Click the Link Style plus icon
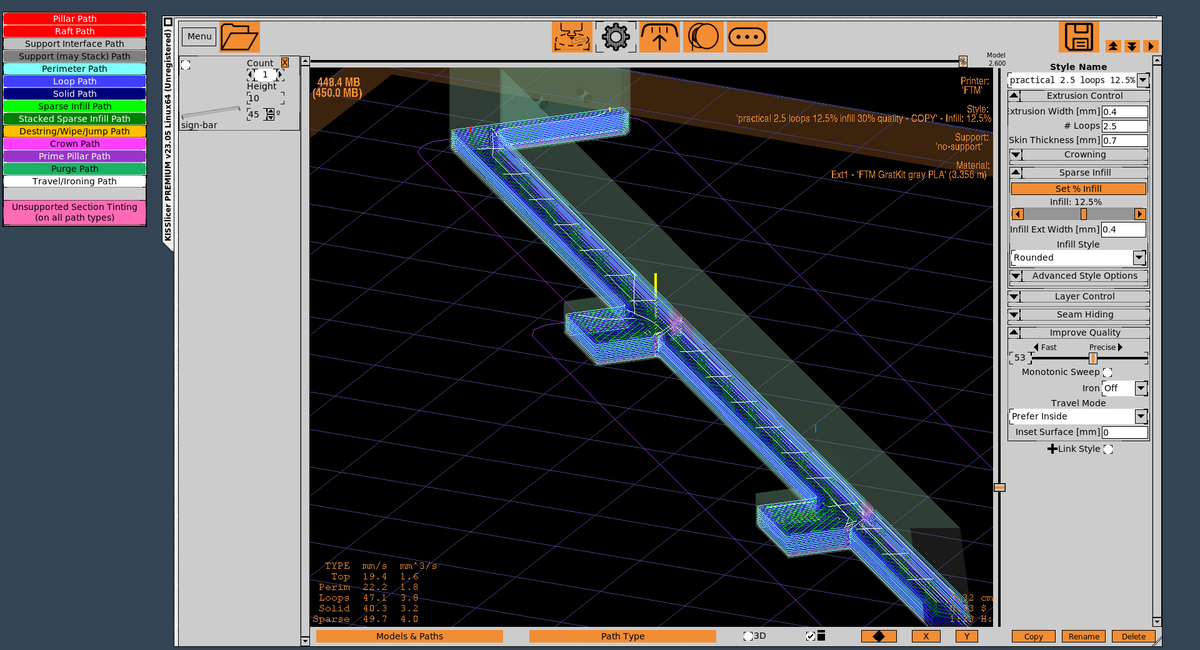This screenshot has width=1200, height=650. [1052, 448]
